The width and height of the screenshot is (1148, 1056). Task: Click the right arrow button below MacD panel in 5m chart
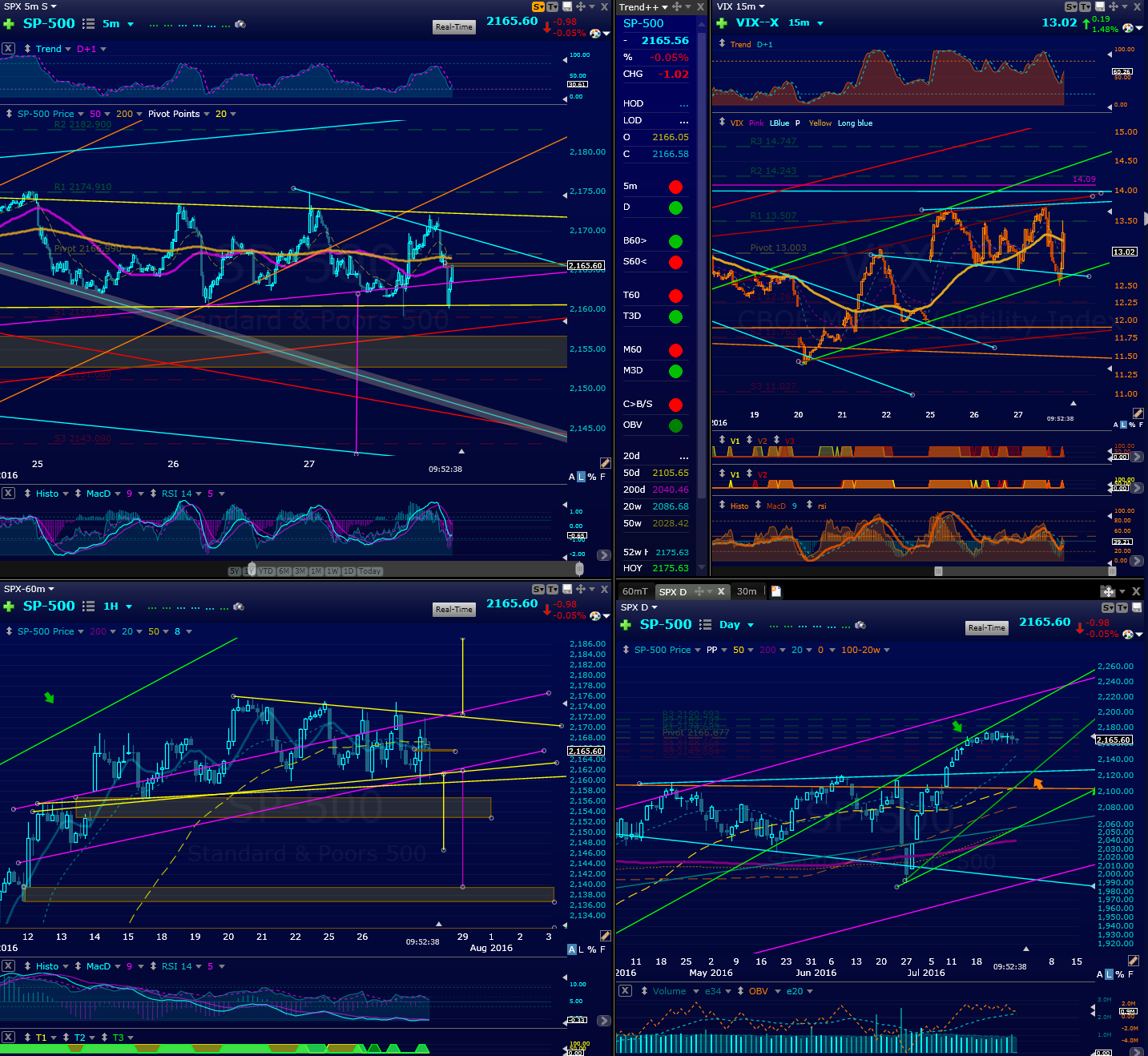click(x=603, y=554)
